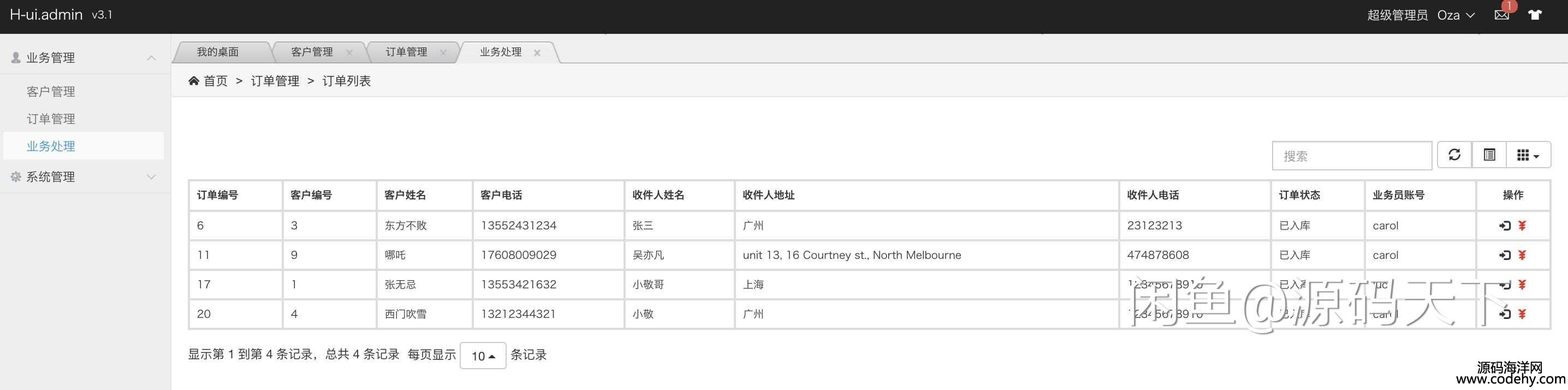Open the page size 10 dropdown
The image size is (1568, 390).
pyautogui.click(x=483, y=356)
